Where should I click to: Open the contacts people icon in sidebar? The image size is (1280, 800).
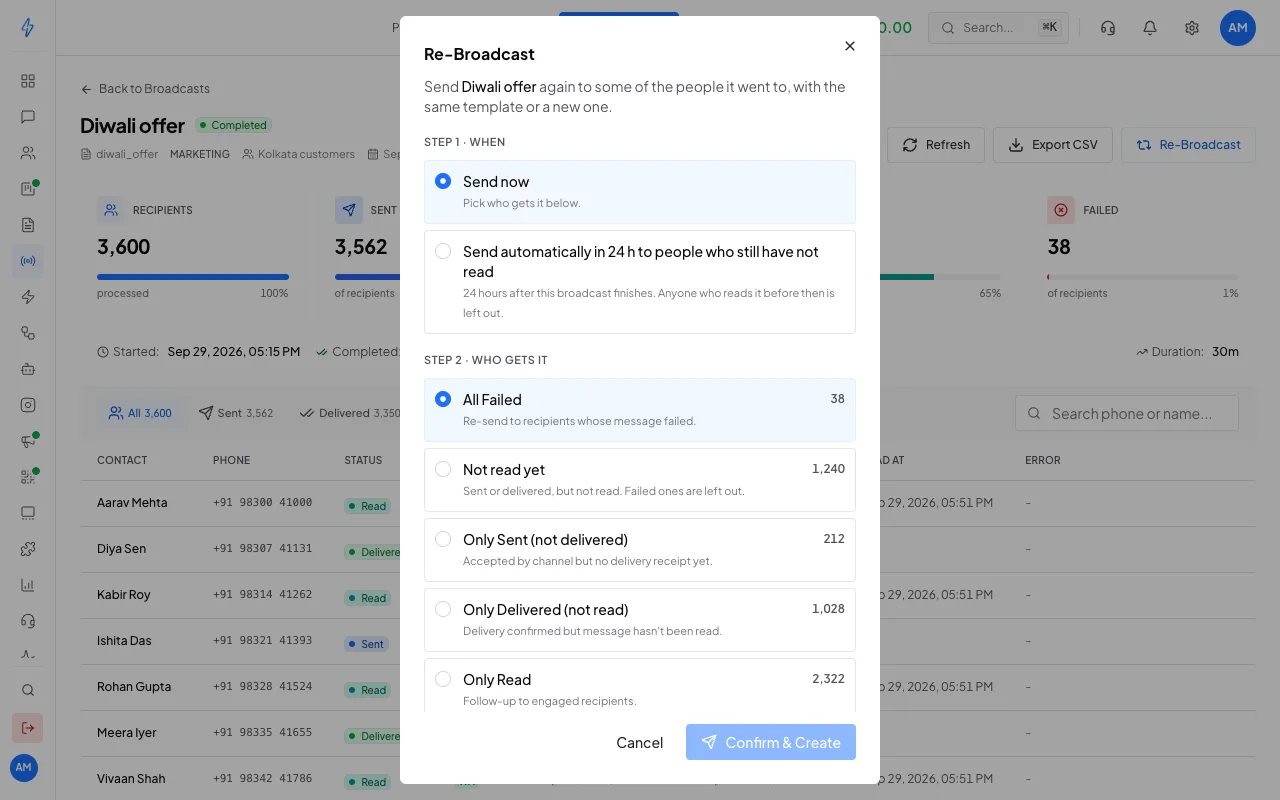tap(28, 153)
